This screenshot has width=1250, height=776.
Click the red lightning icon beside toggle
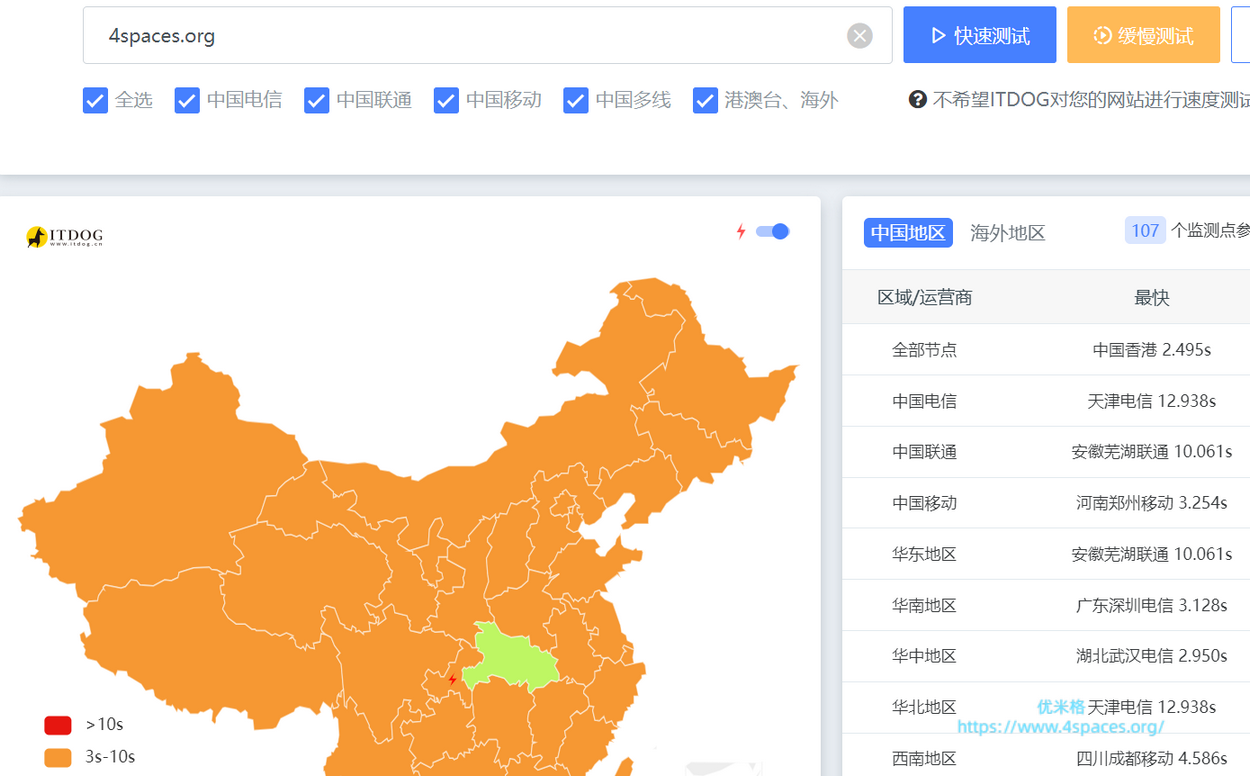[x=741, y=232]
